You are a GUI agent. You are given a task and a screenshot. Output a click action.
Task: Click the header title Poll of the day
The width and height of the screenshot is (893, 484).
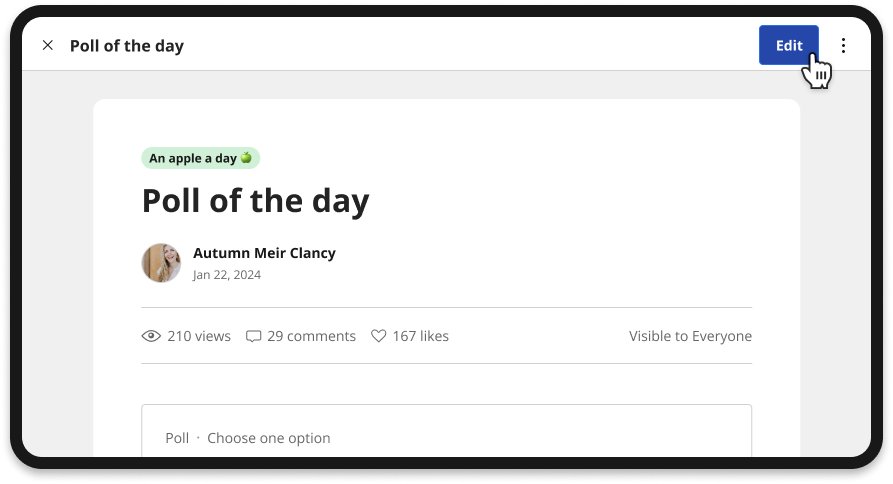click(x=127, y=46)
